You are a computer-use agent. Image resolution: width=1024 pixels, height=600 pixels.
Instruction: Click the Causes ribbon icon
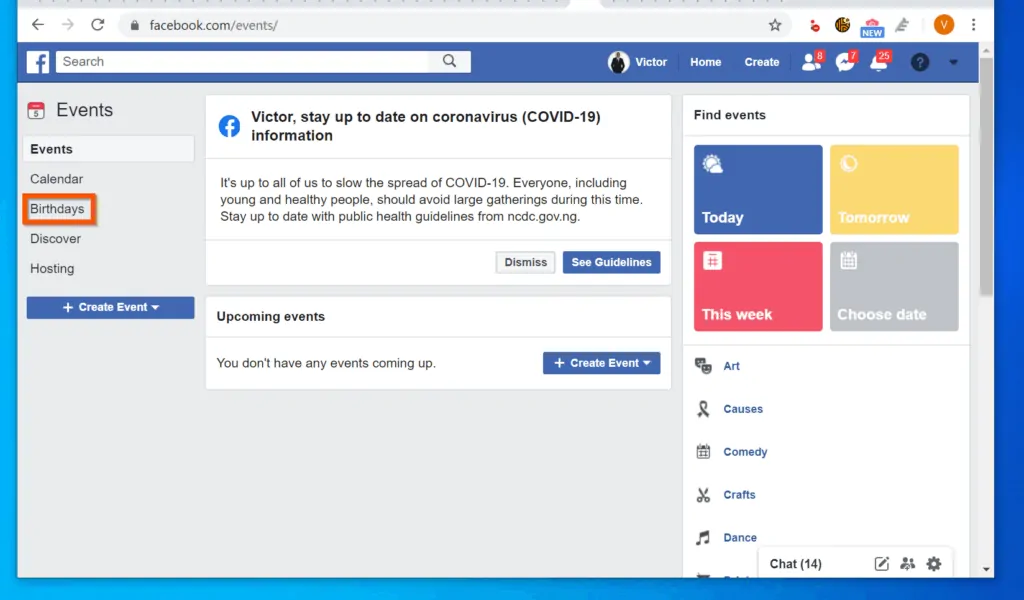coord(703,409)
